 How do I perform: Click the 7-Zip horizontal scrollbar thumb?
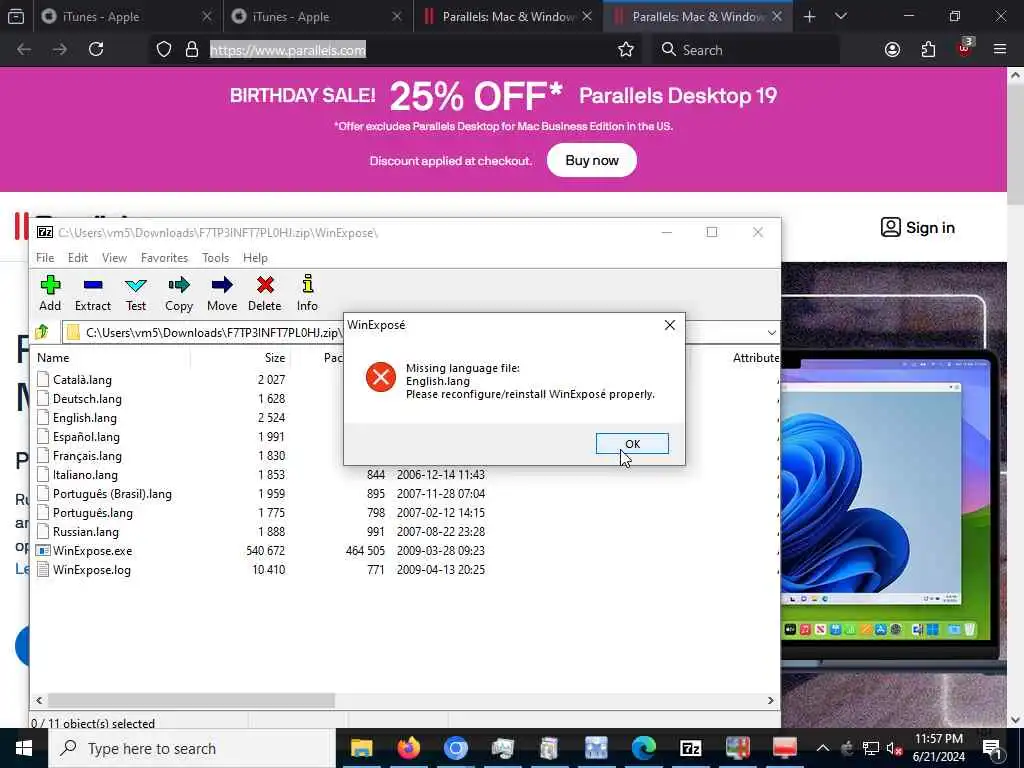[191, 700]
